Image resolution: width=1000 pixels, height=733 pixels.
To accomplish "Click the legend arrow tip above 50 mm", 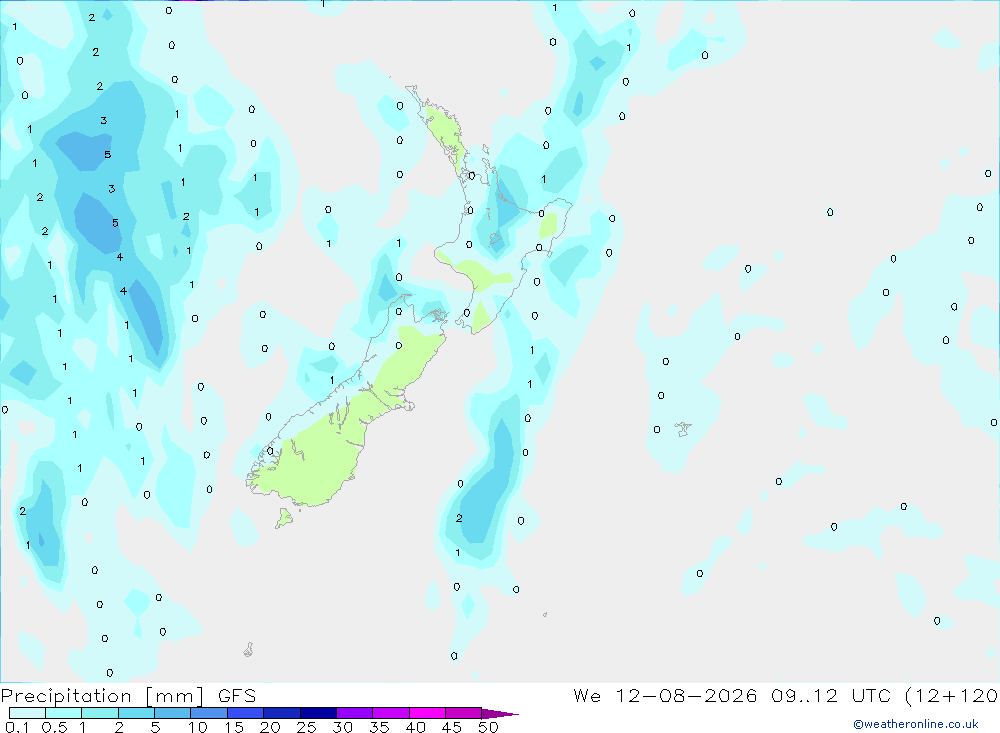I will [x=500, y=714].
